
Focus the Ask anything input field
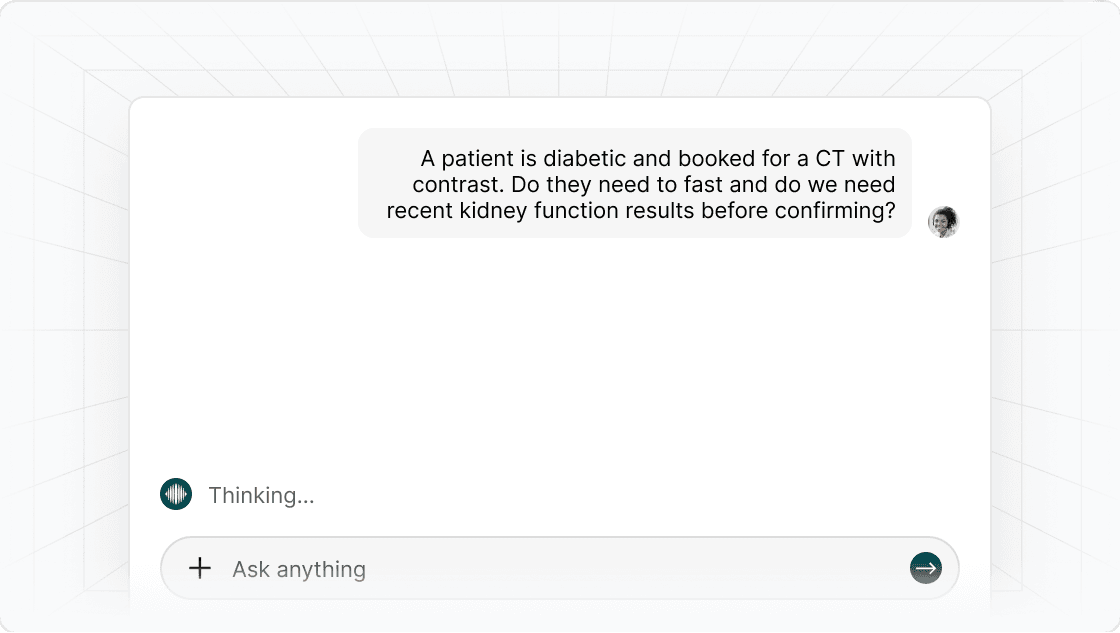[560, 568]
